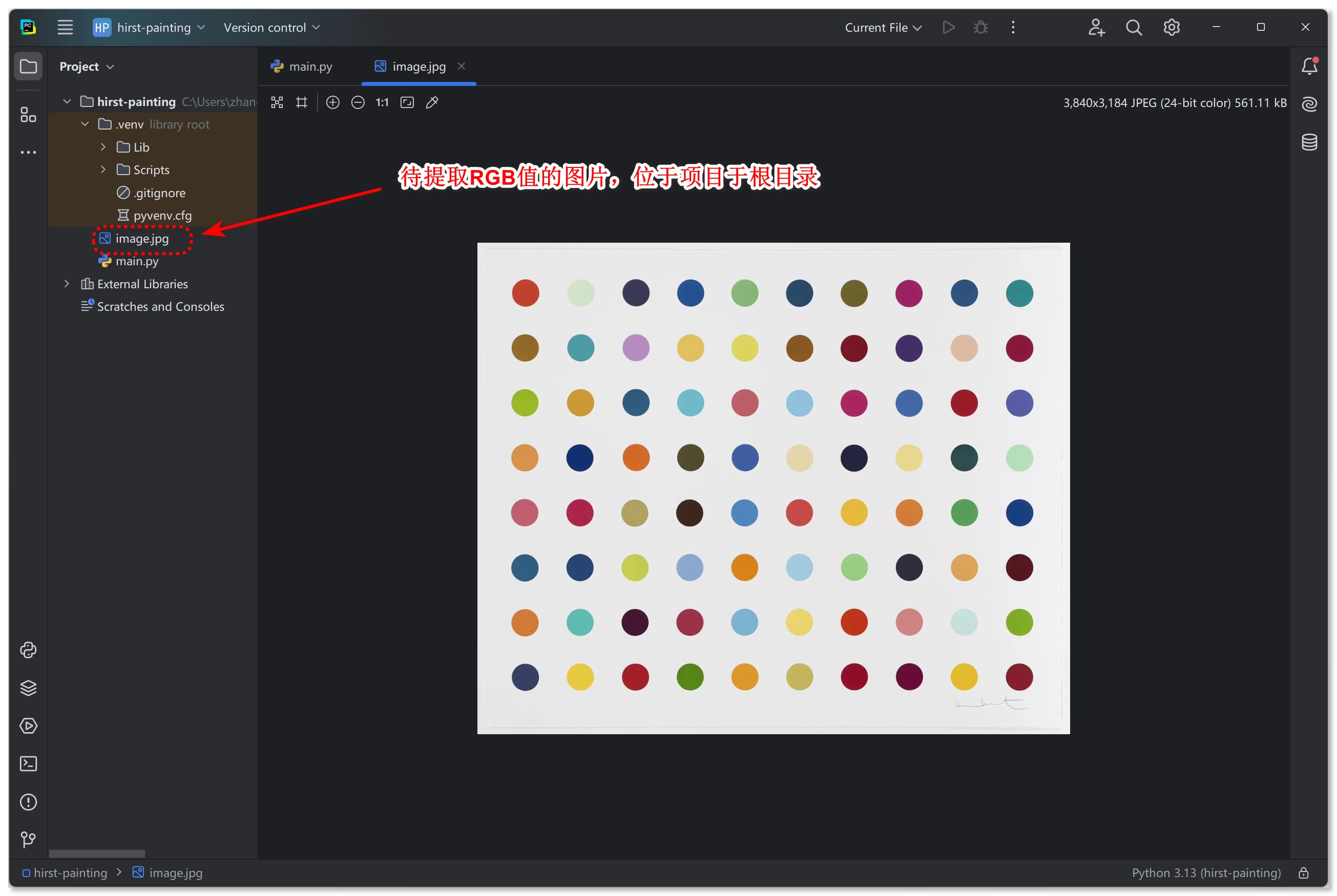
Task: Toggle read-only lock in status bar
Action: point(1303,872)
